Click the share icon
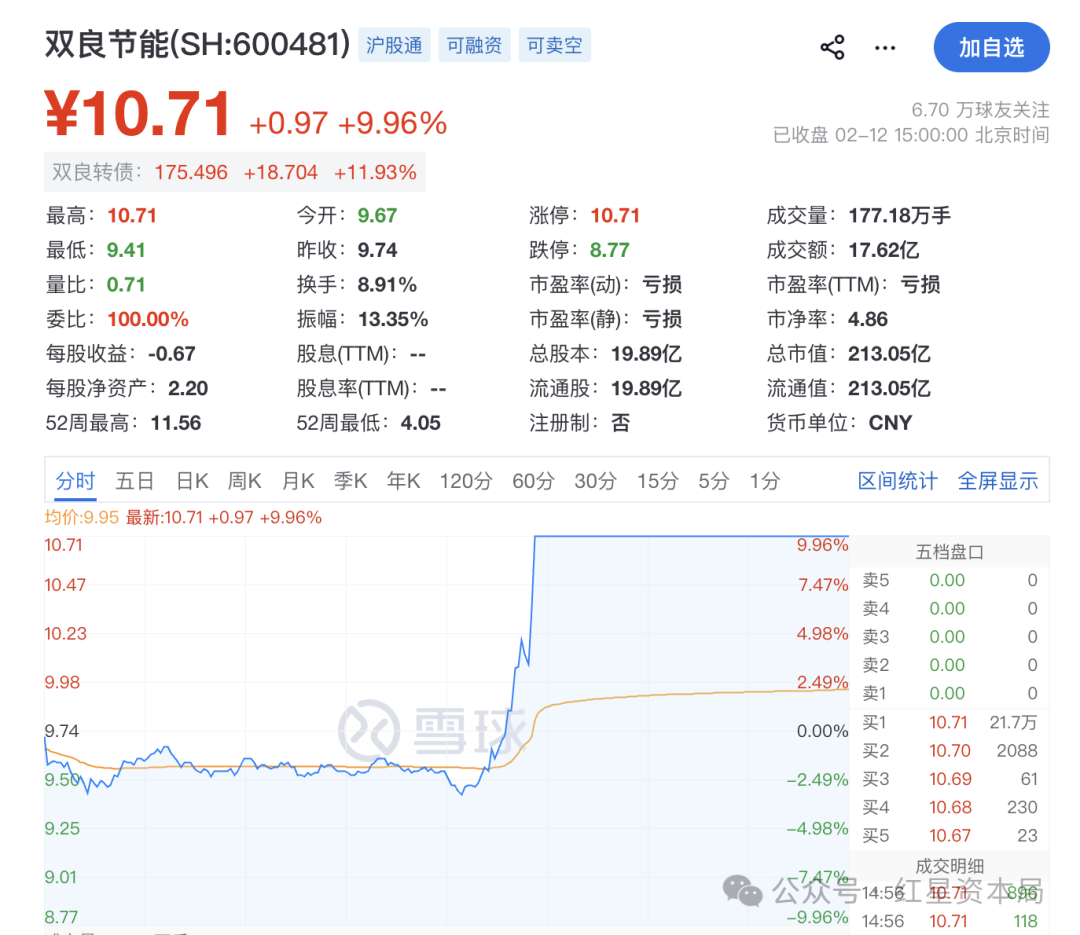Screen dimensions: 1080x935 [832, 47]
